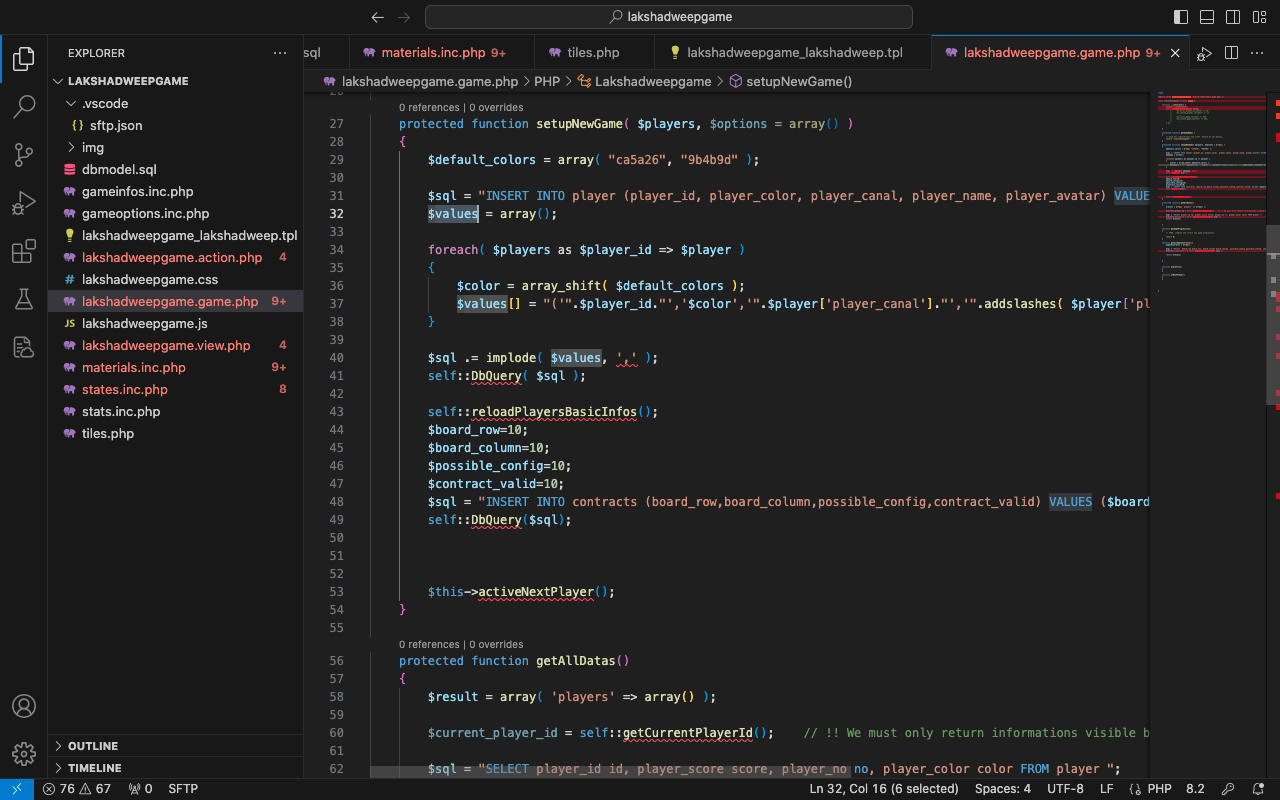The image size is (1280, 800).
Task: Expand the img folder
Action: pos(175,147)
